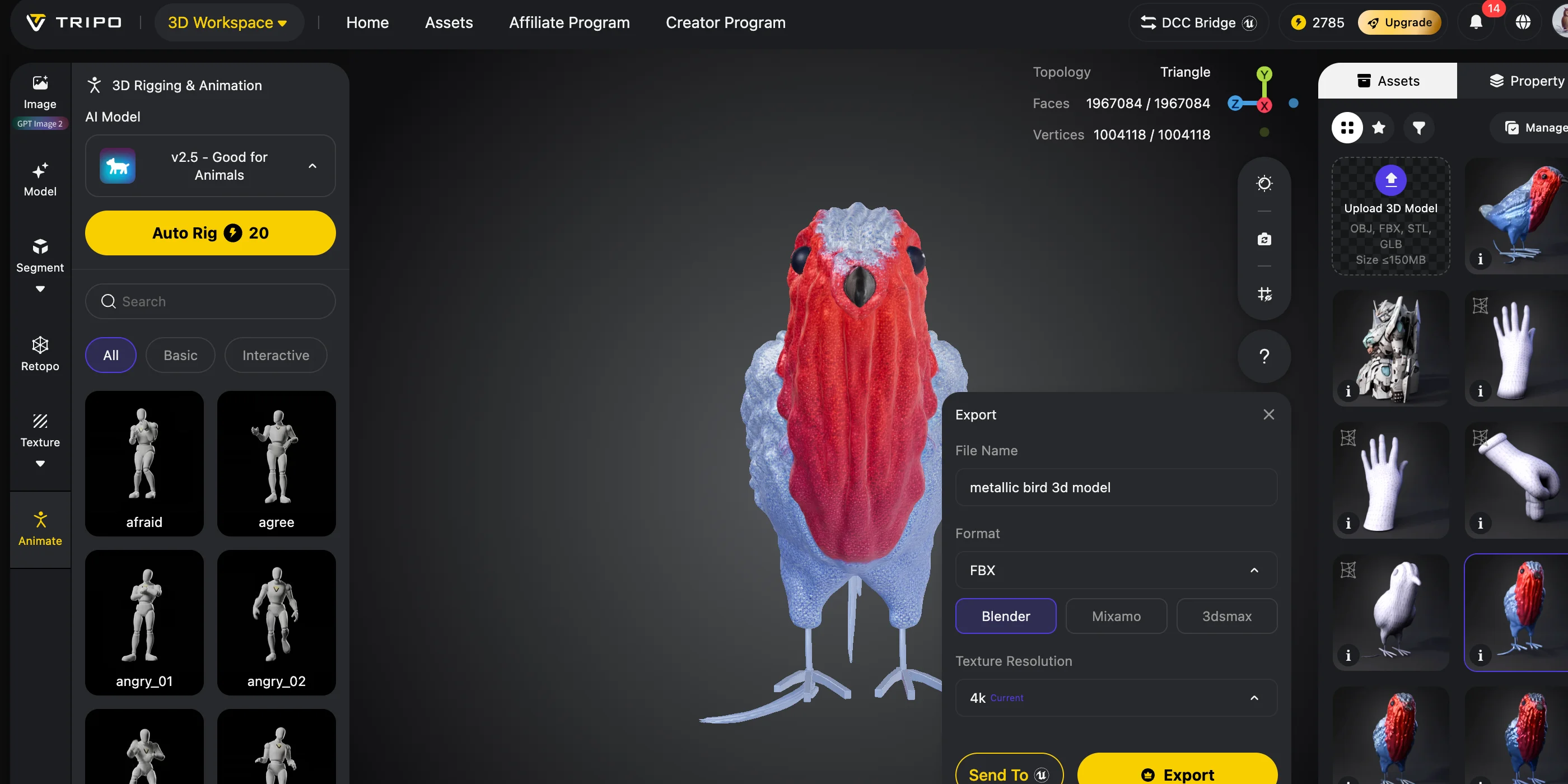
Task: Open the robot bust asset thumbnail
Action: (1391, 349)
